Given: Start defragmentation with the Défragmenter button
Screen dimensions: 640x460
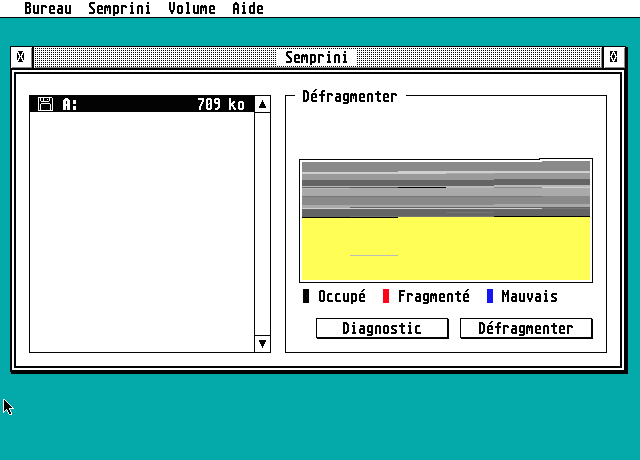Looking at the screenshot, I should (526, 329).
